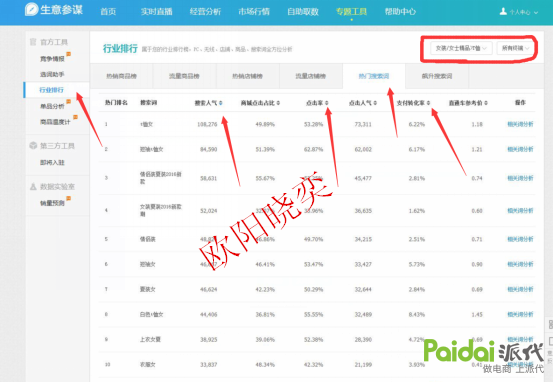554x383 pixels.
Task: Click click popularity value 73,311
Action: click(363, 124)
